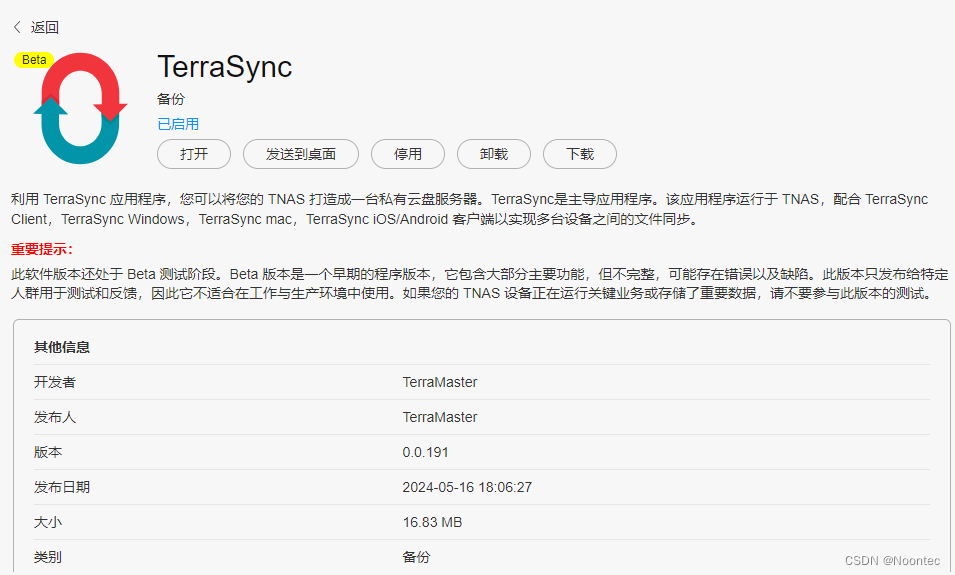The height and width of the screenshot is (575, 955).
Task: Click the release date 2024-05-16 18:06:27
Action: pos(466,487)
